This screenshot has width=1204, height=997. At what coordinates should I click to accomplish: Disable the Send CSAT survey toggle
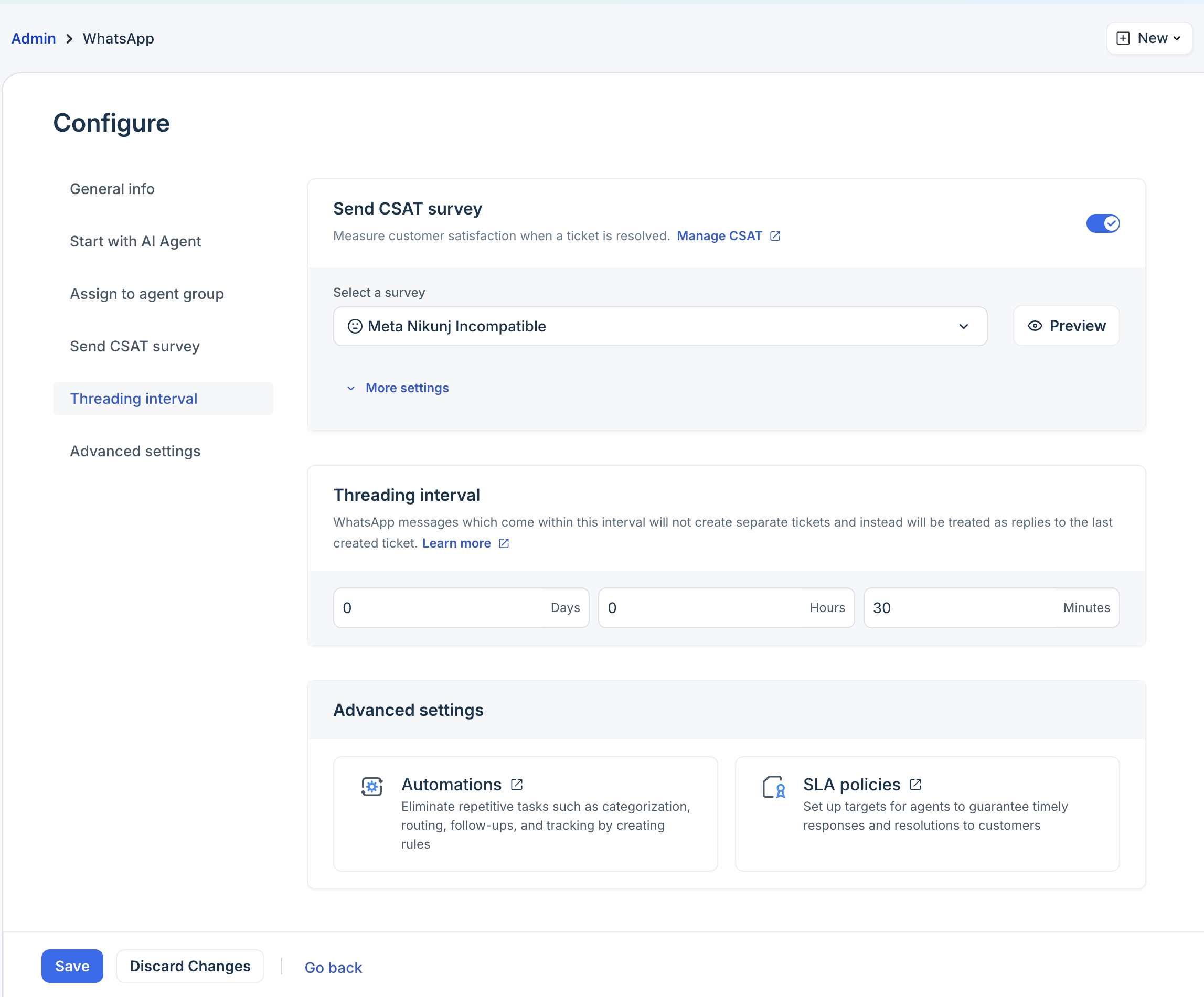(x=1103, y=223)
